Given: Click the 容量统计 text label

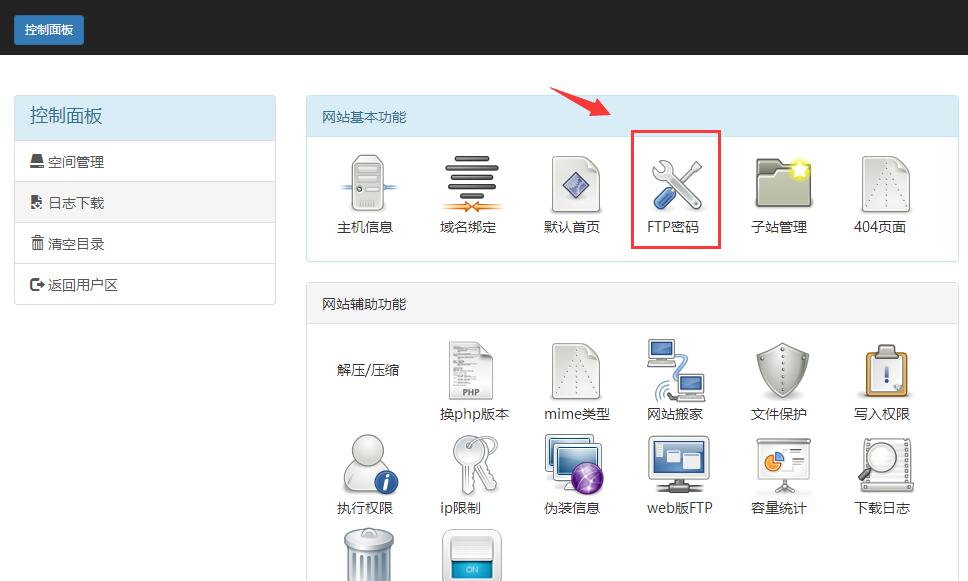Looking at the screenshot, I should pos(778,508).
